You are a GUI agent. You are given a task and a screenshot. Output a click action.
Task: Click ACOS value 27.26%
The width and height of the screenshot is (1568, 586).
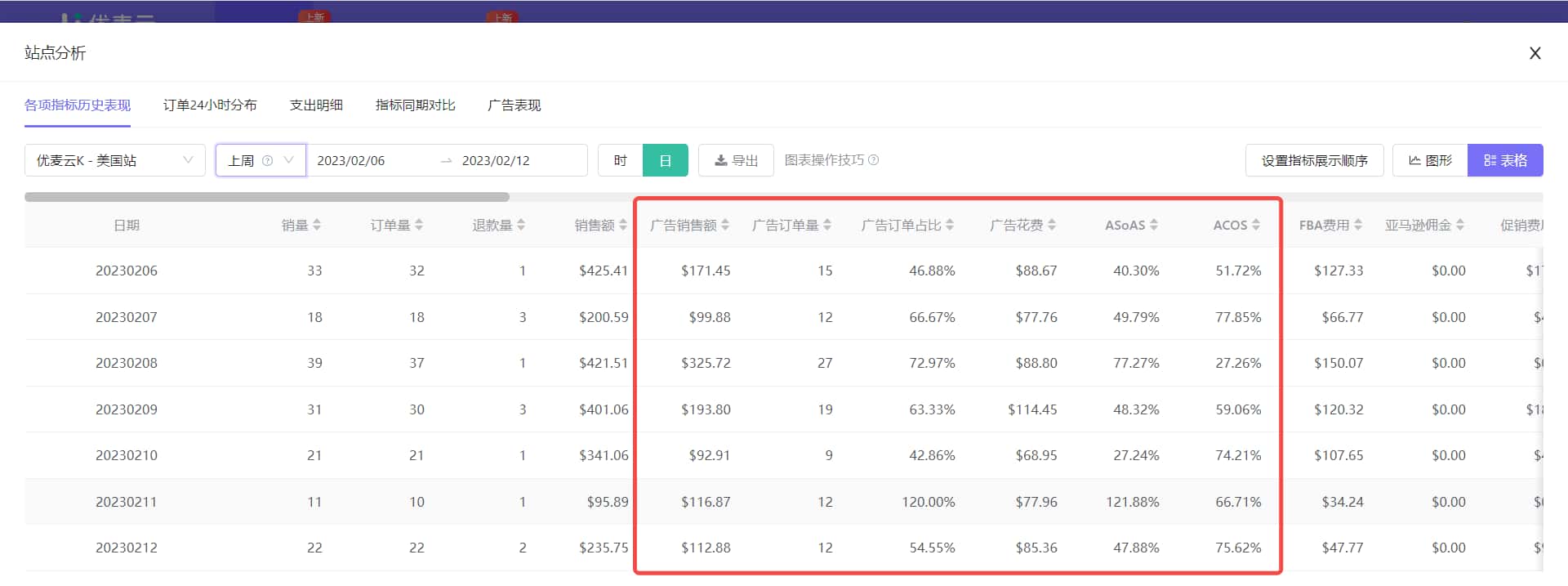tap(1238, 363)
